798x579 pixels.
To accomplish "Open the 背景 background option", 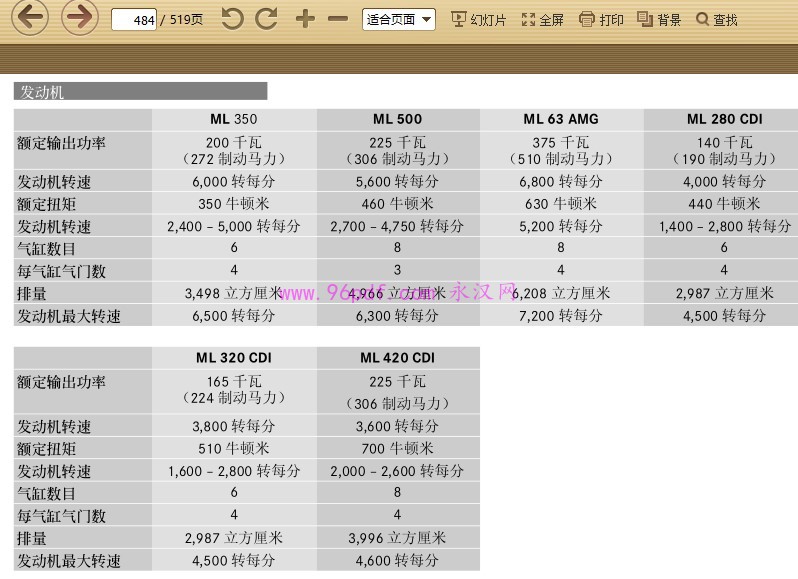I will (659, 20).
